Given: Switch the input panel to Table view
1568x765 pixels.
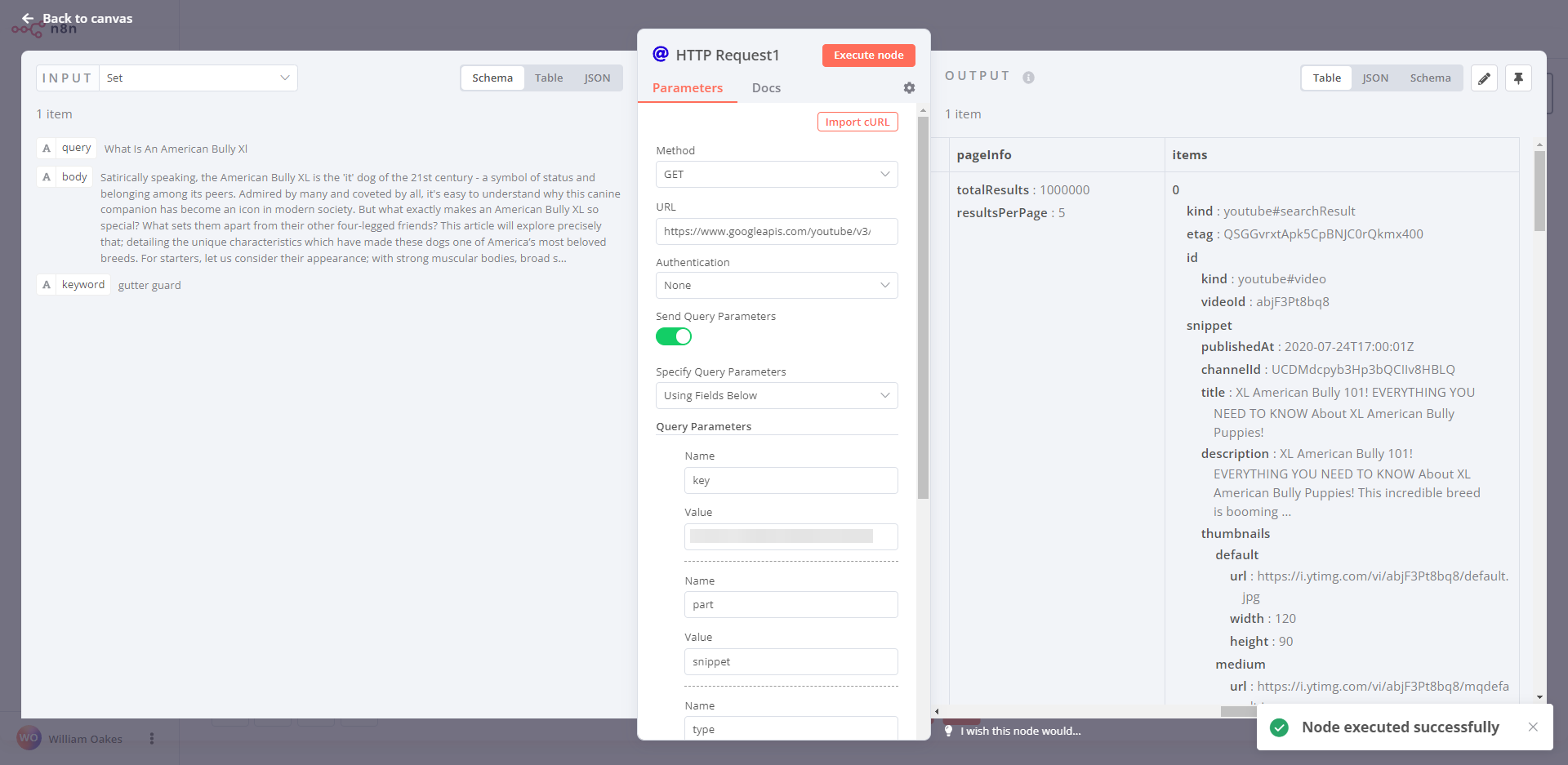Looking at the screenshot, I should (x=549, y=78).
